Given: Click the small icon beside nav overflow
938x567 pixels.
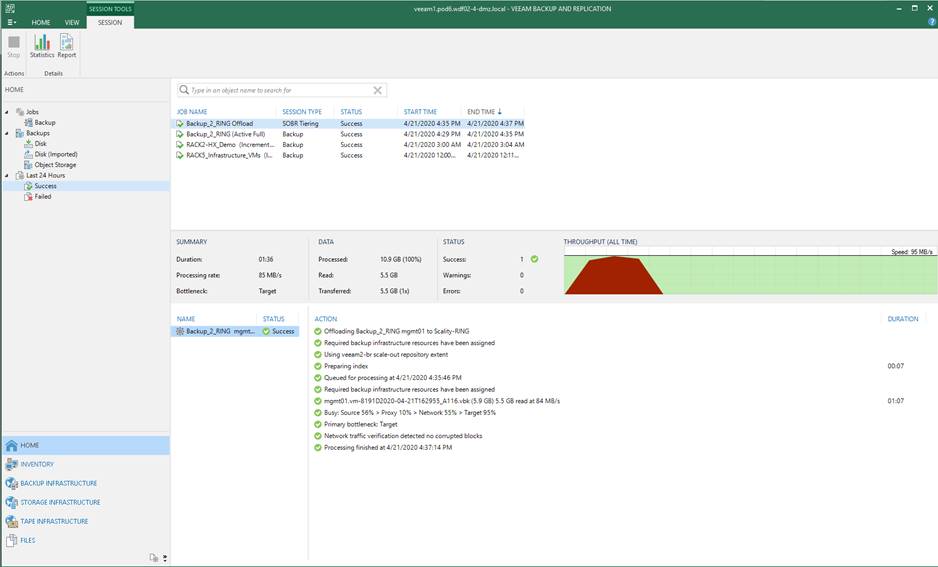Looking at the screenshot, I should pos(154,557).
